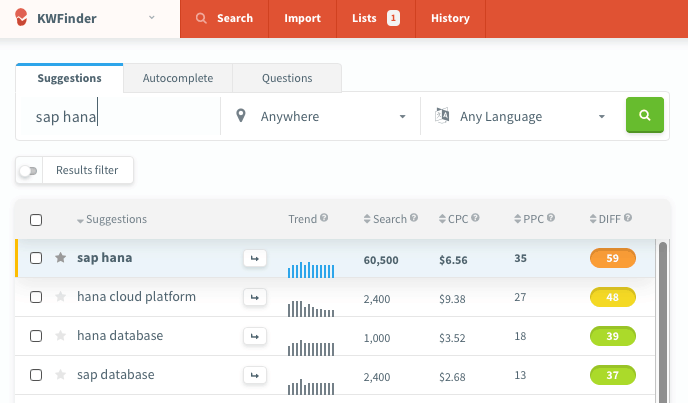Click the arrow button for hana database
688x403 pixels.
coord(255,337)
